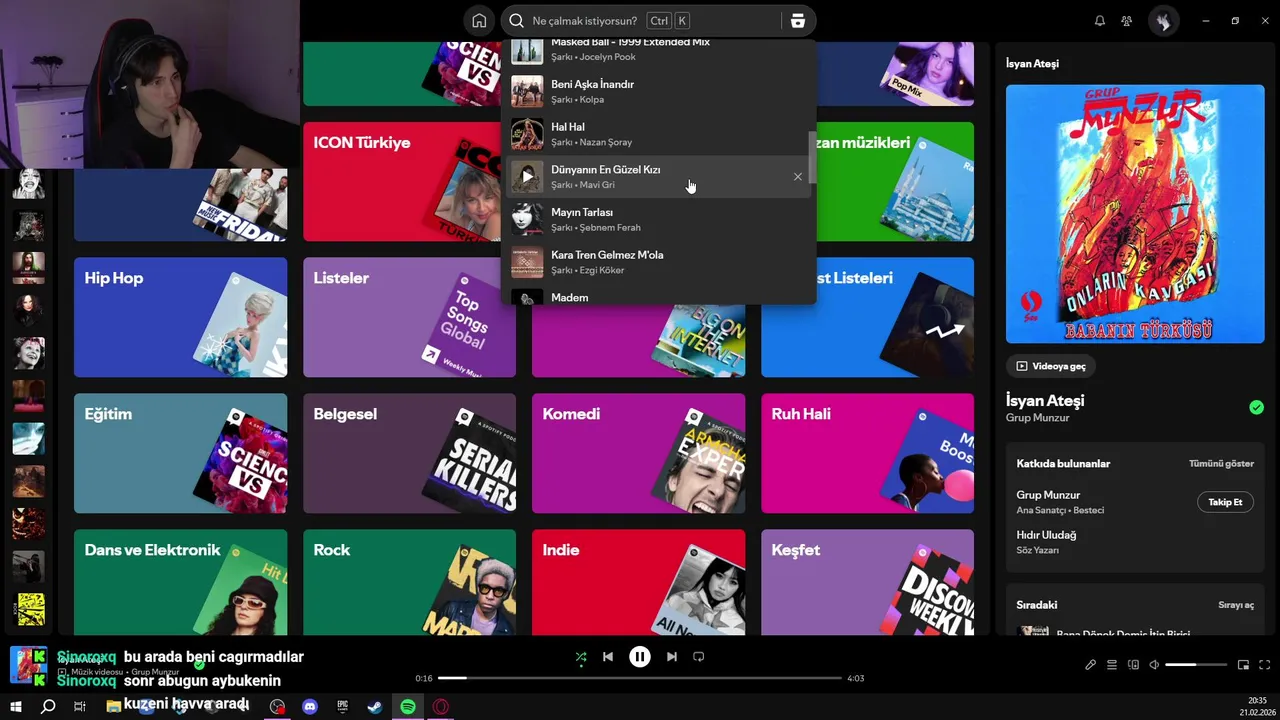Go to Spotify Home via the house icon
Screen dimensions: 1280x720
click(x=479, y=21)
